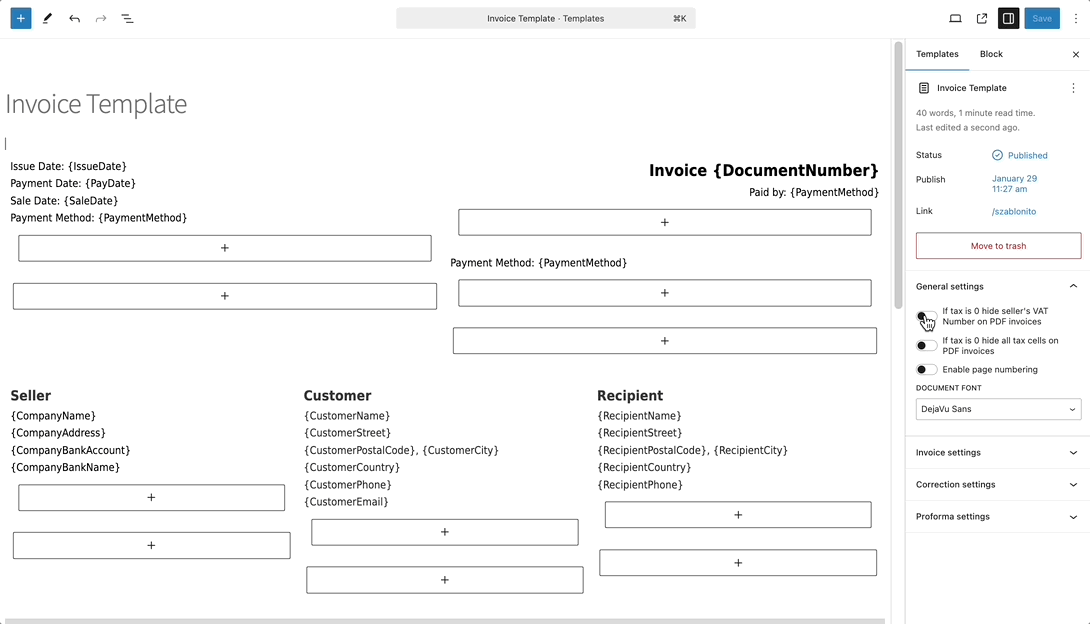Open Invoice Template actions three-dot menu
Image resolution: width=1090 pixels, height=624 pixels.
pyautogui.click(x=1073, y=88)
